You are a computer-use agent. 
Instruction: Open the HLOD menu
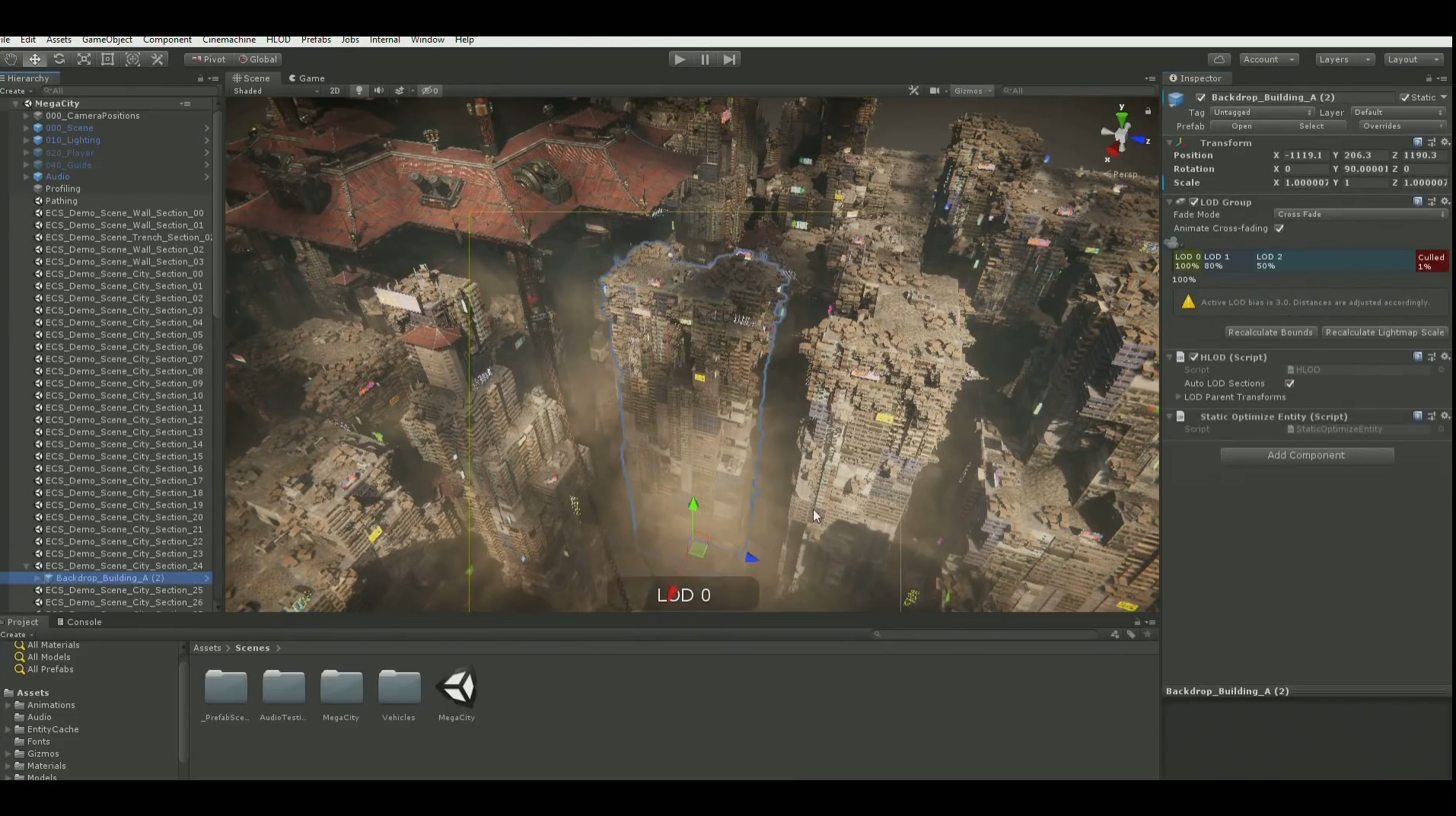tap(279, 40)
